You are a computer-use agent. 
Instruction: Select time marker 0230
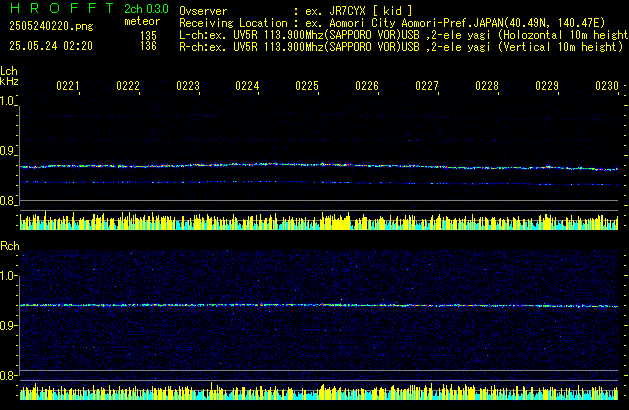[x=607, y=86]
